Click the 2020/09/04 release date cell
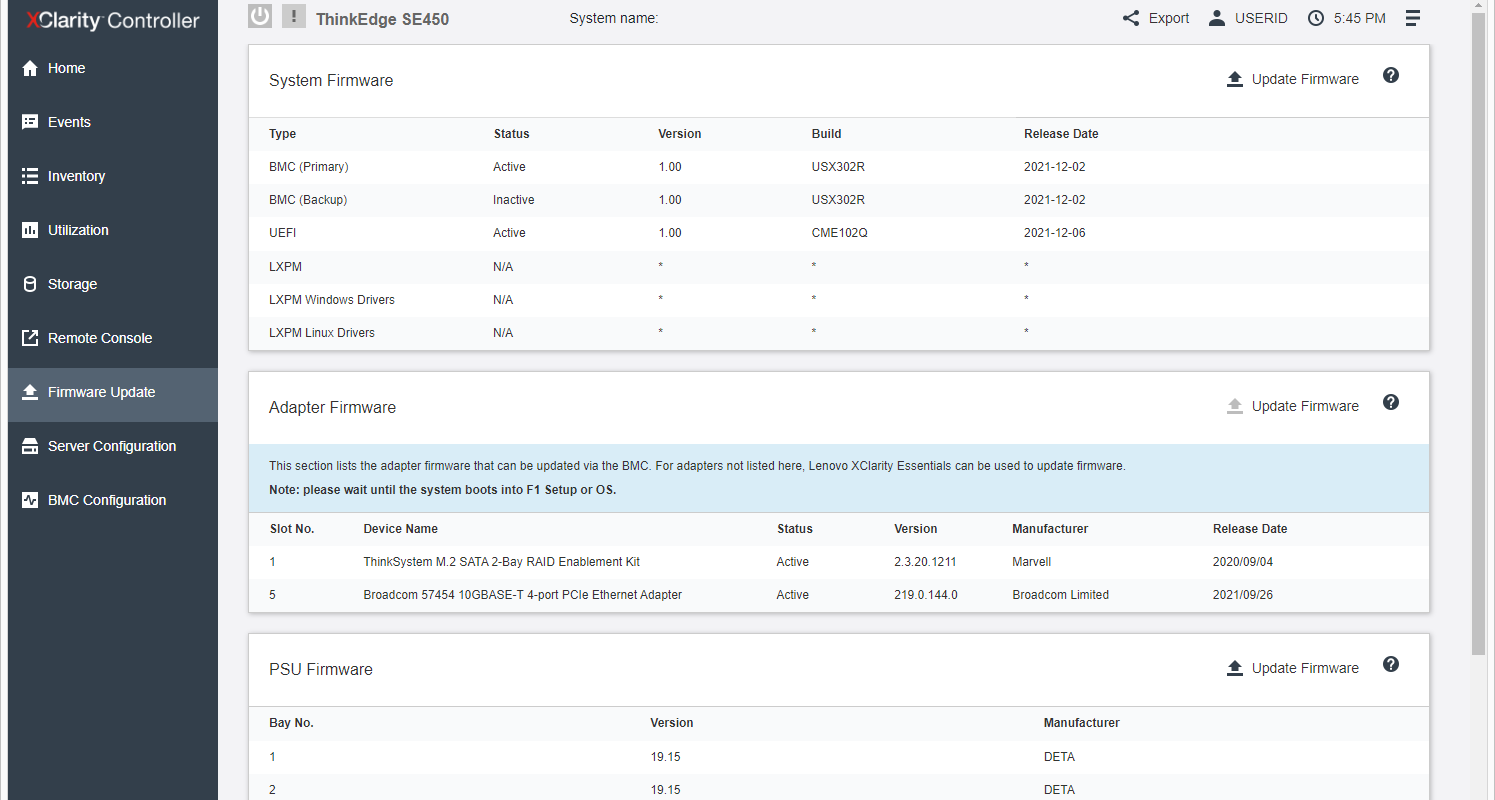 tap(1243, 562)
